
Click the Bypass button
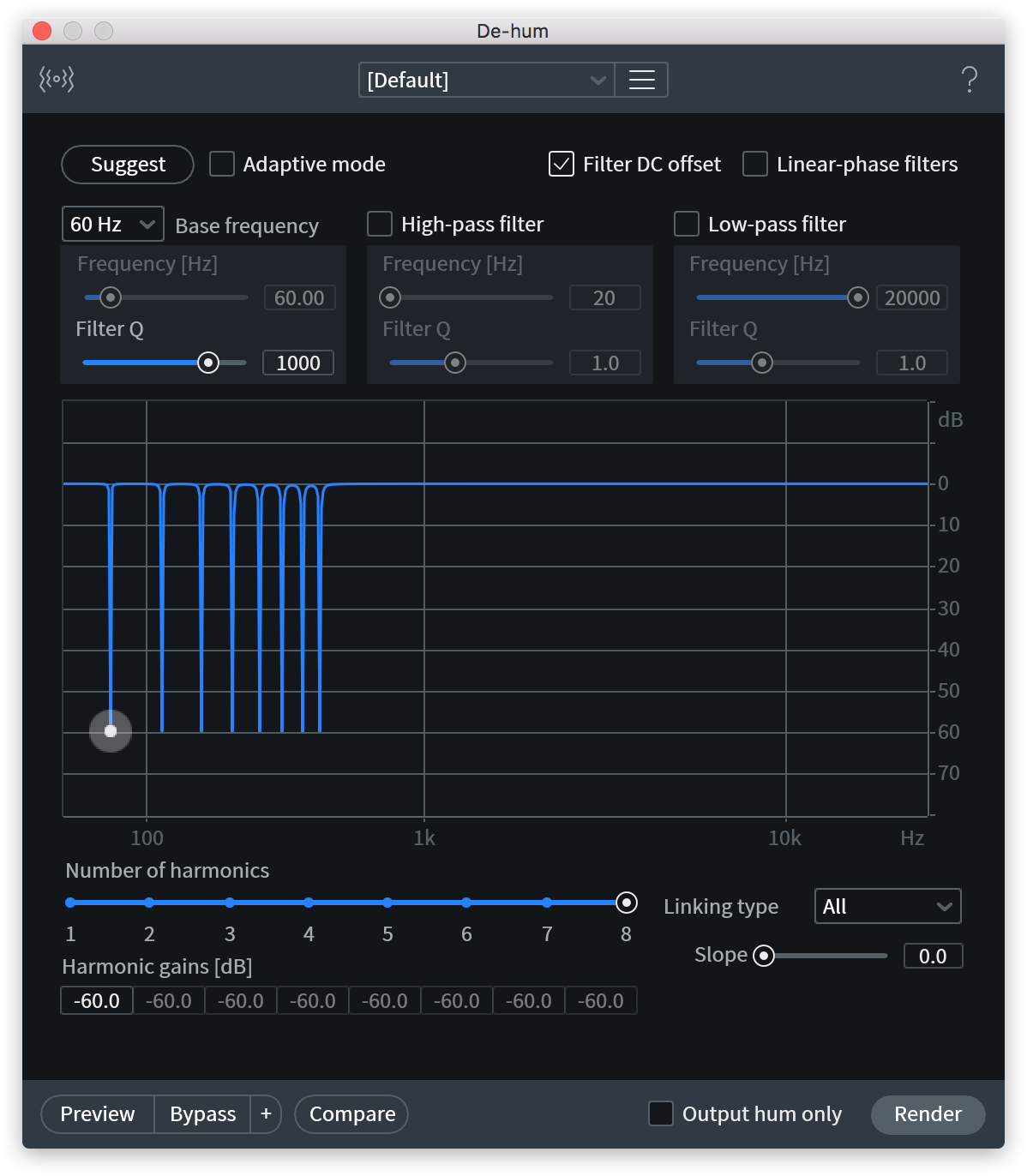coord(202,1113)
